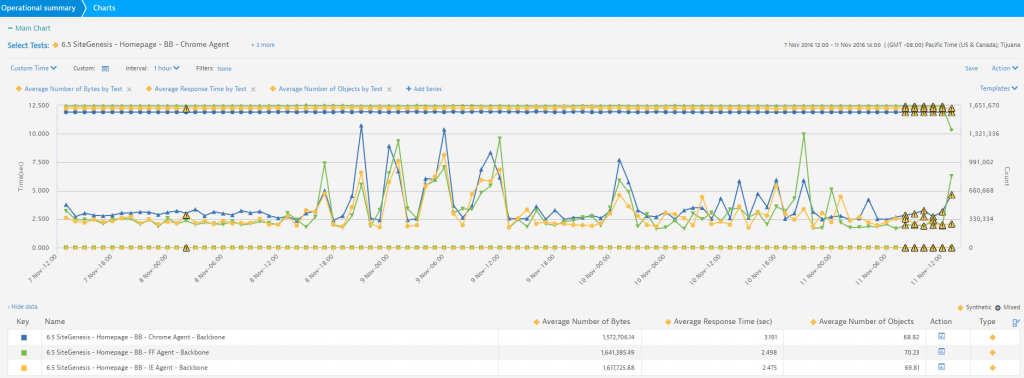Click the last warning marker on top series
This screenshot has height=378, width=1024.
point(952,109)
